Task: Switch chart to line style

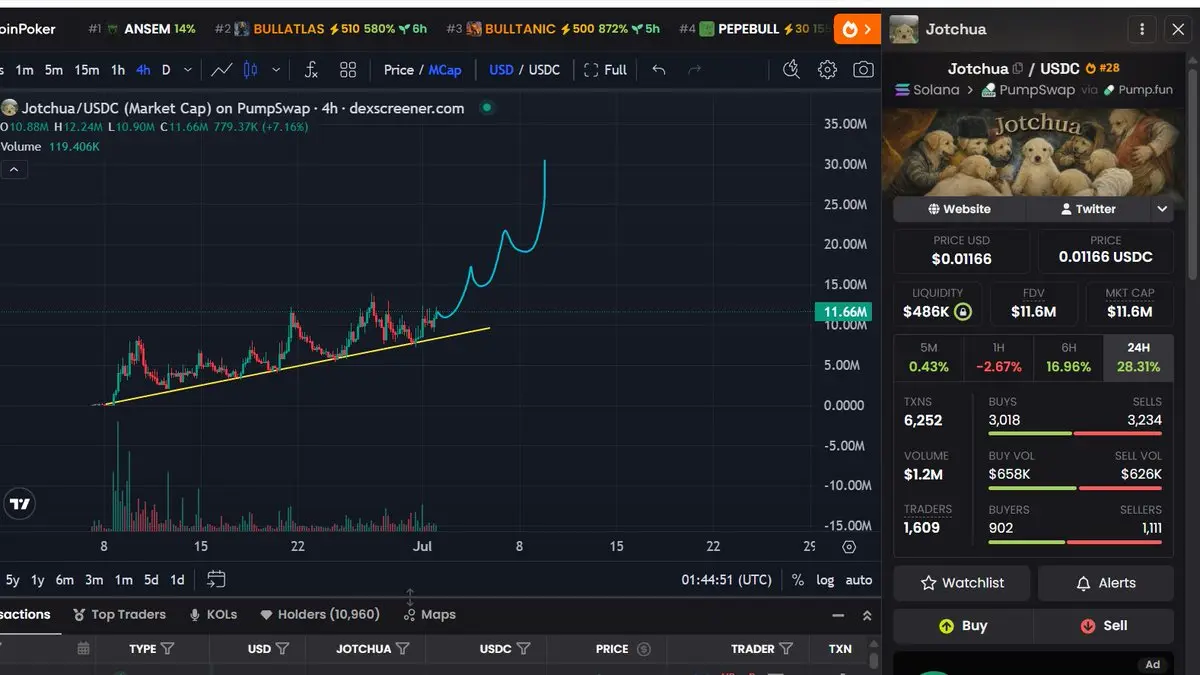Action: 222,70
